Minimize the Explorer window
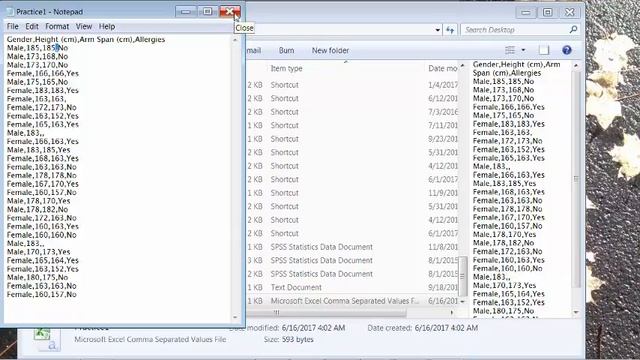Screen dimensions: 640x360 click(526, 12)
